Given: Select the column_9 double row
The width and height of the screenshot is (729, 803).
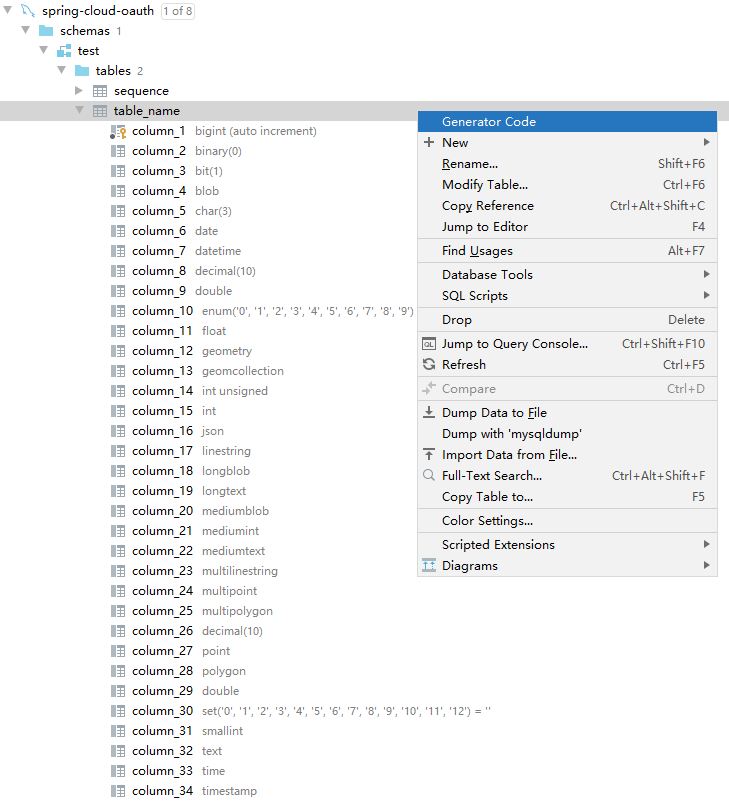Looking at the screenshot, I should 171,291.
